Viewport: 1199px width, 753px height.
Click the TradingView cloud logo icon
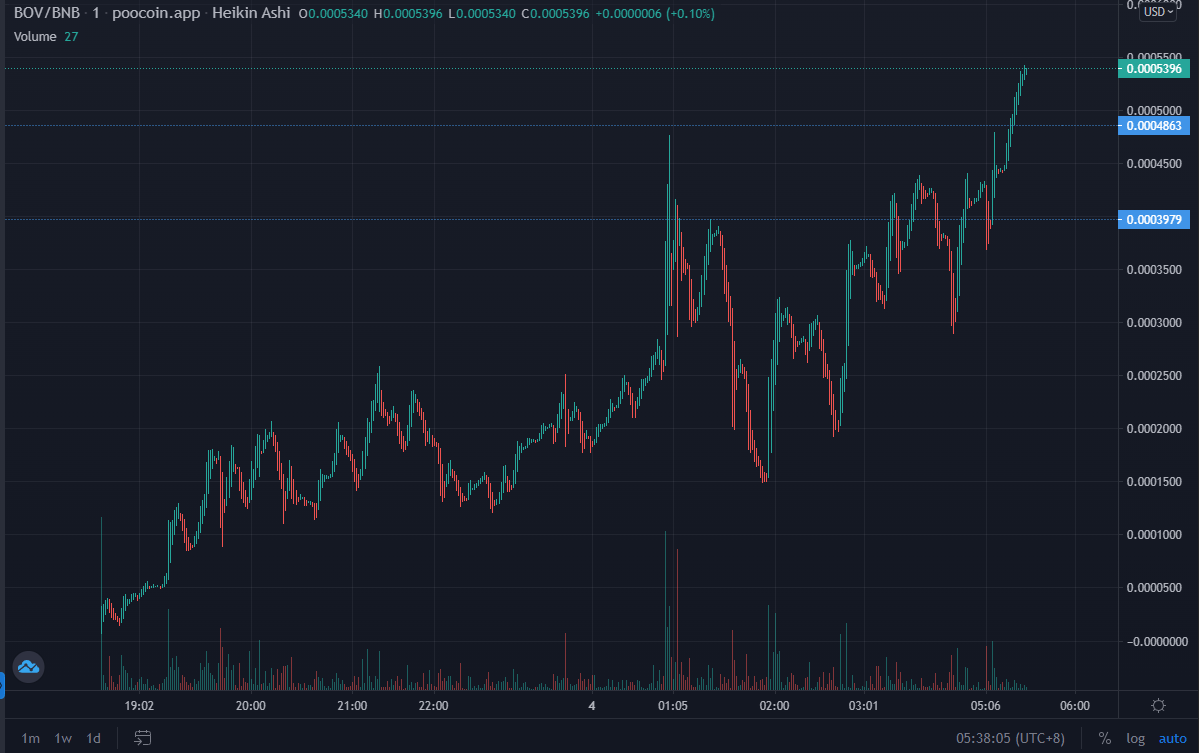pyautogui.click(x=28, y=667)
